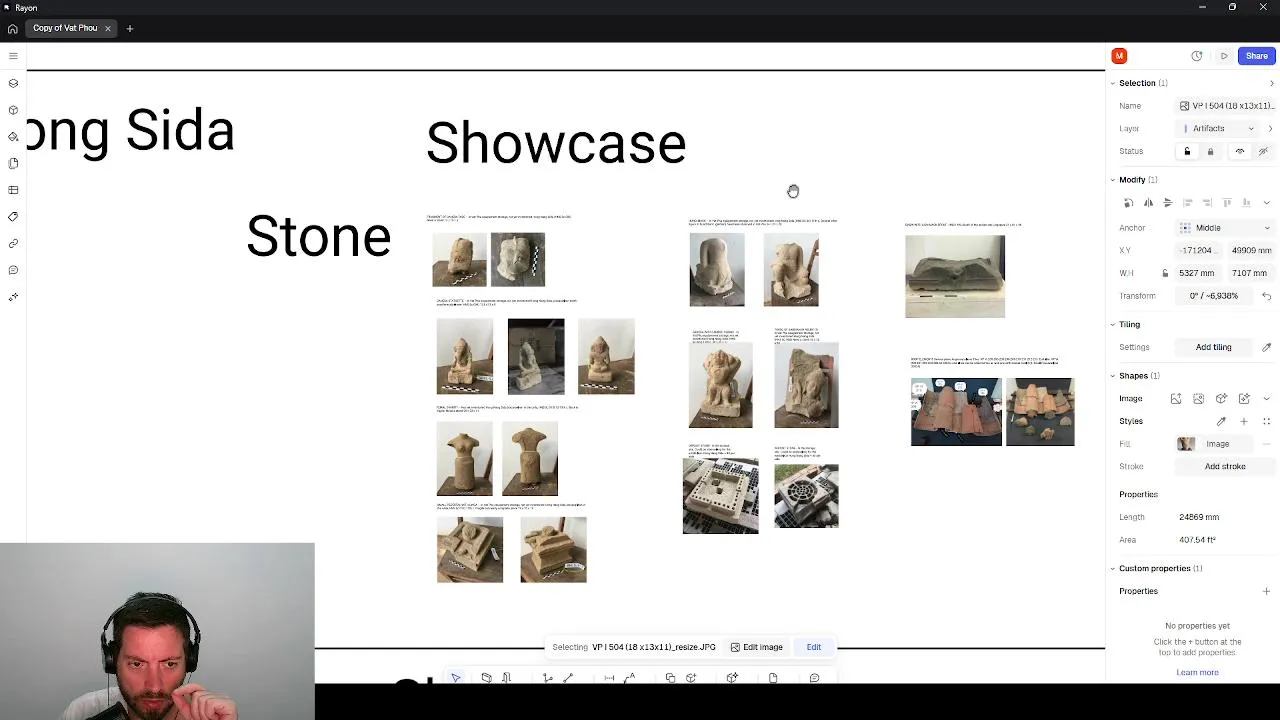
Task: Edit the Name field VP I 504
Action: point(1225,106)
